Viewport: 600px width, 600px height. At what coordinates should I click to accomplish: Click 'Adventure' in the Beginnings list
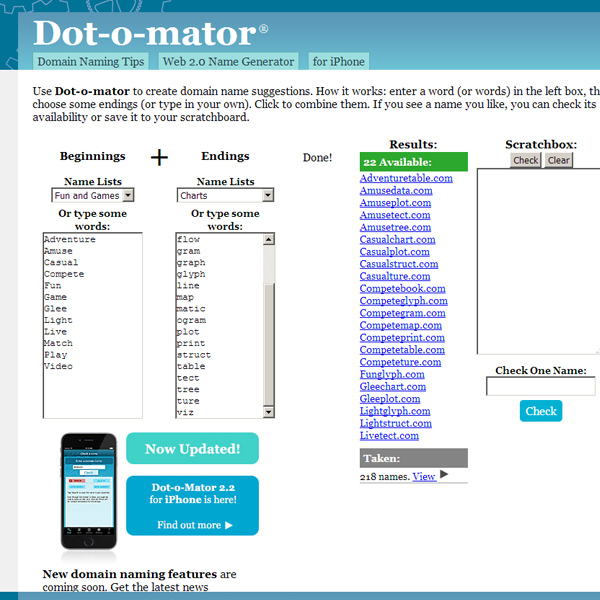tap(70, 240)
